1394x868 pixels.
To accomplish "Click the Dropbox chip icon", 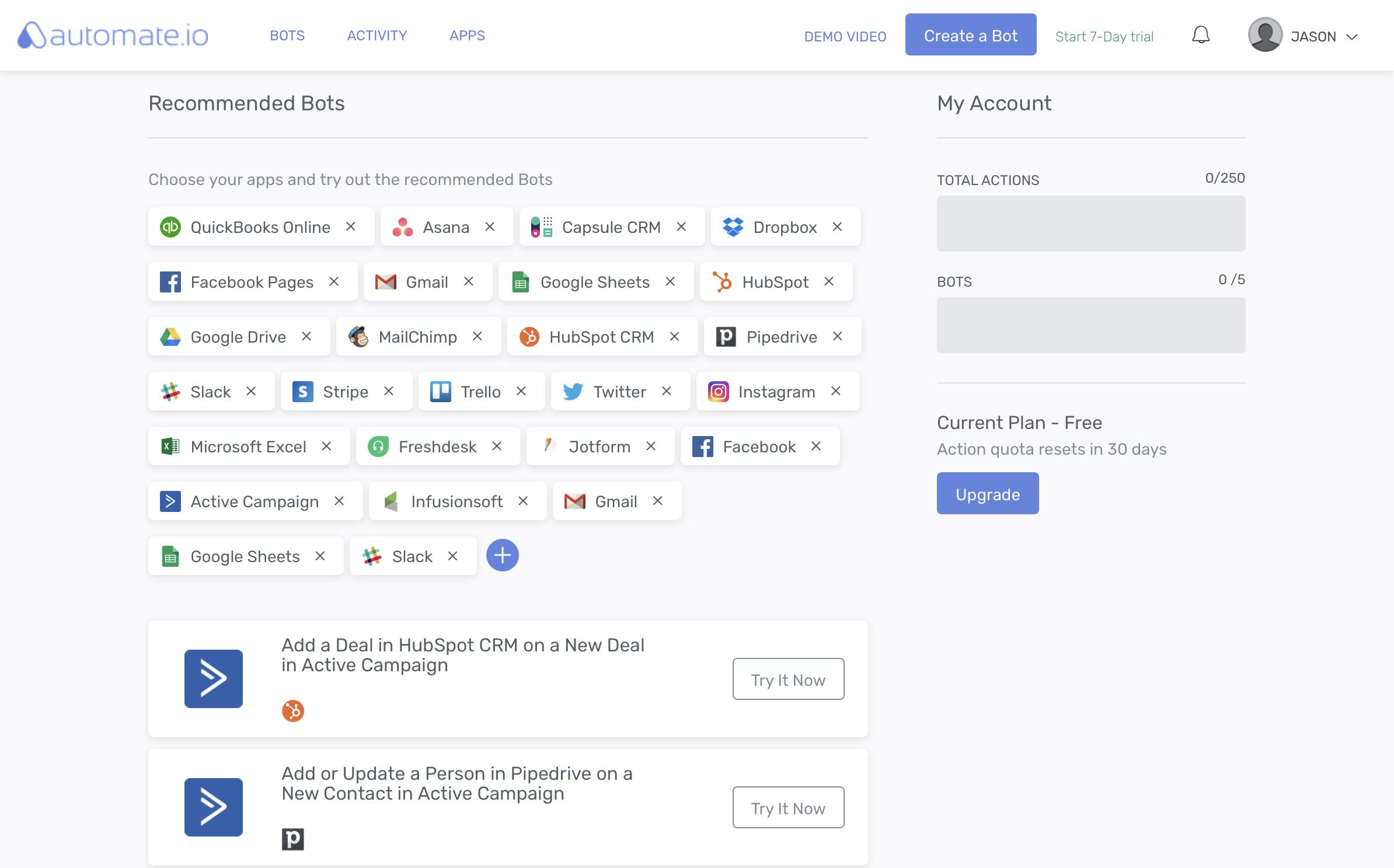I will (x=733, y=227).
